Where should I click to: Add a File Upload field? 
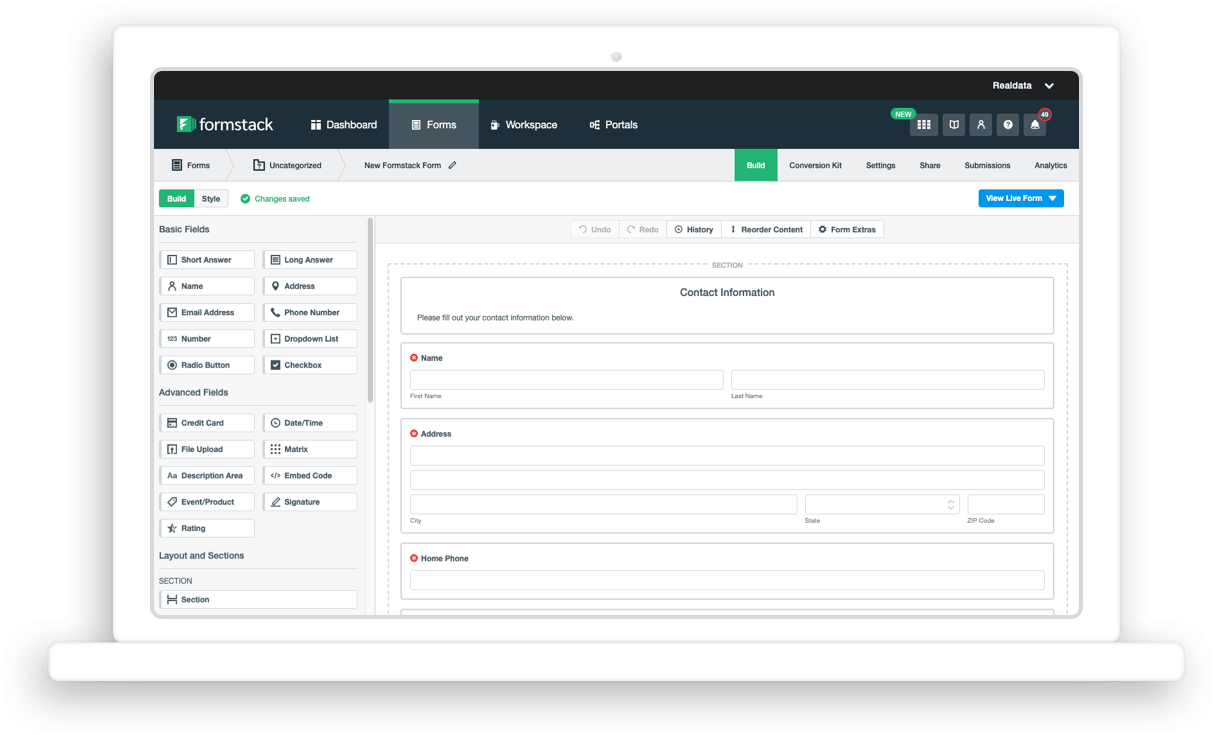coord(207,449)
